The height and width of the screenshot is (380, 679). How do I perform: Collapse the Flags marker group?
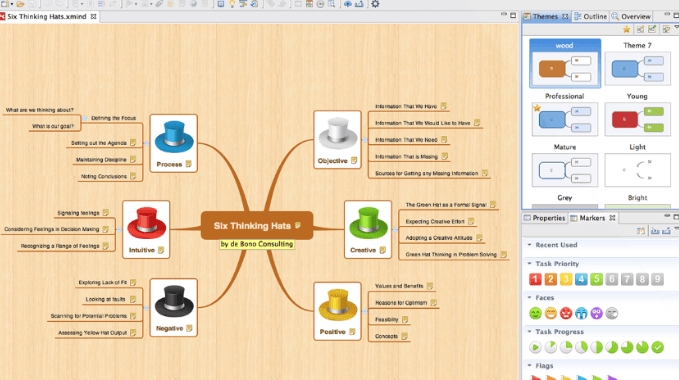click(x=529, y=366)
